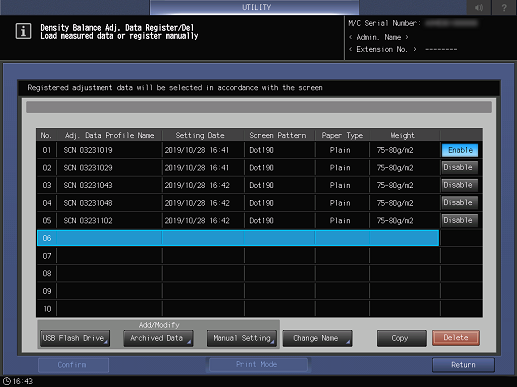
Task: Select row 01 SCN 03231019
Action: click(238, 150)
